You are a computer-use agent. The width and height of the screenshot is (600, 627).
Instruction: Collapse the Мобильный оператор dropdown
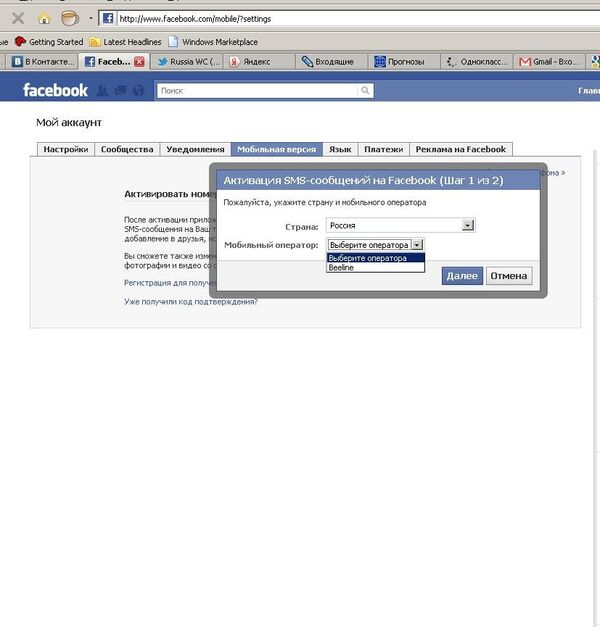click(x=417, y=245)
